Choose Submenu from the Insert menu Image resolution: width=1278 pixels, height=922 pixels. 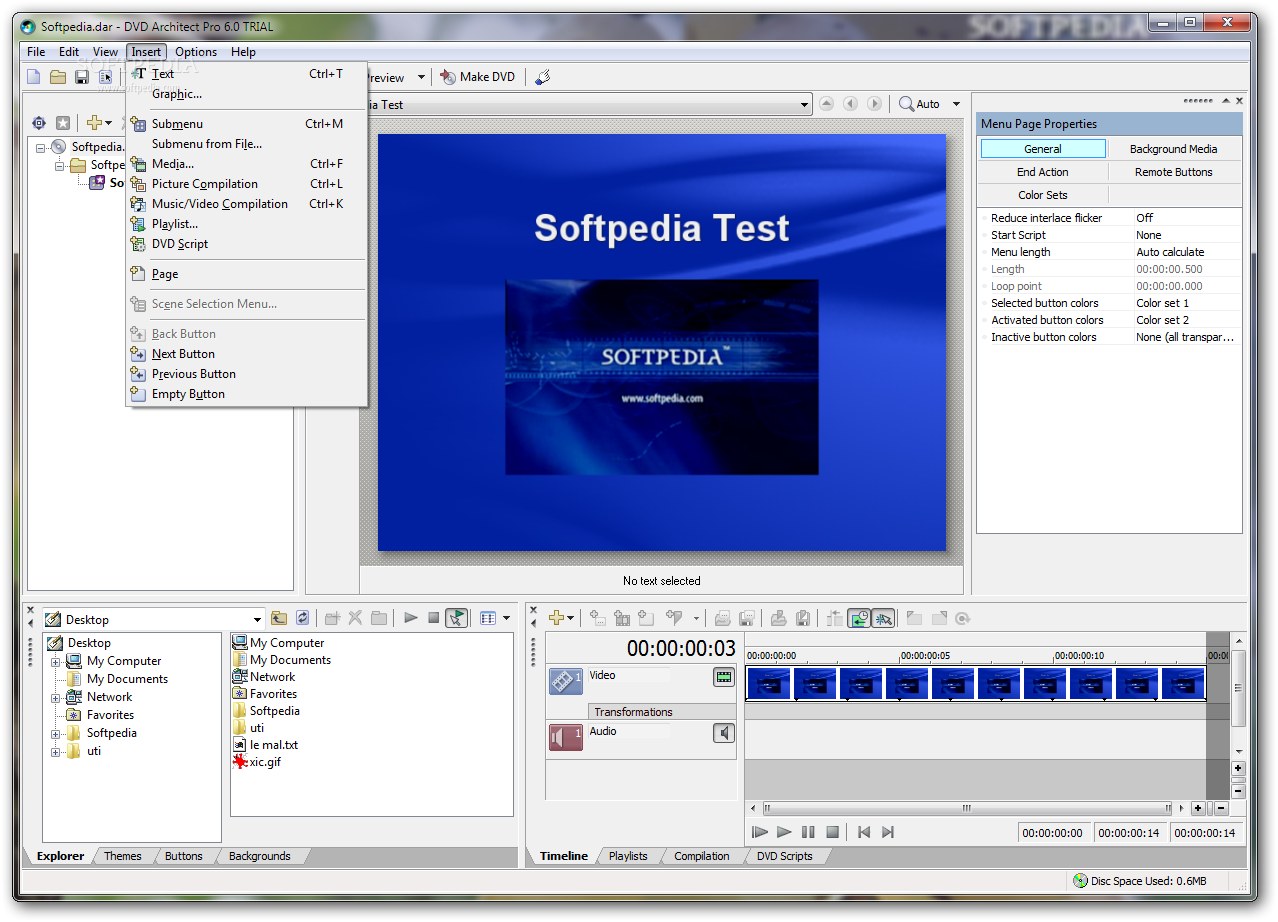pos(246,124)
